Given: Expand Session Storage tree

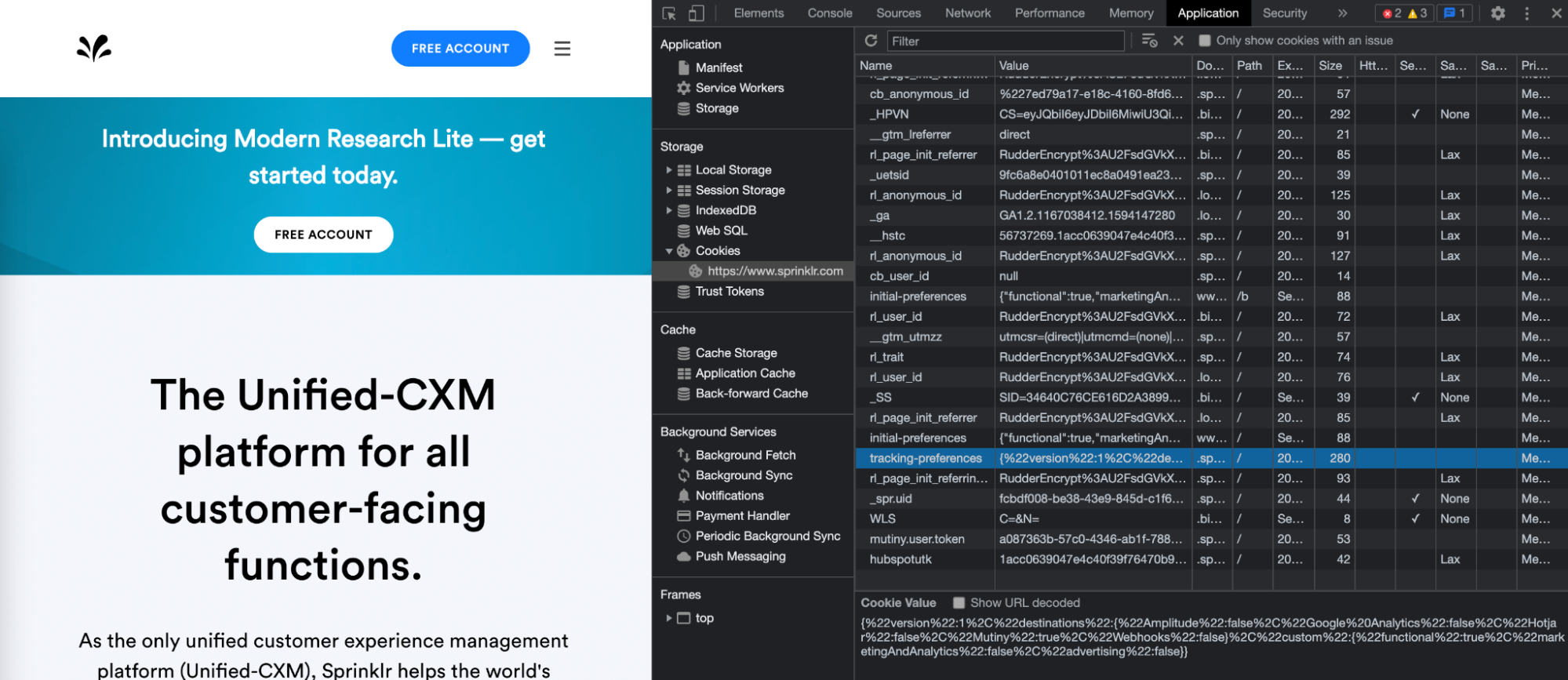Looking at the screenshot, I should point(668,191).
